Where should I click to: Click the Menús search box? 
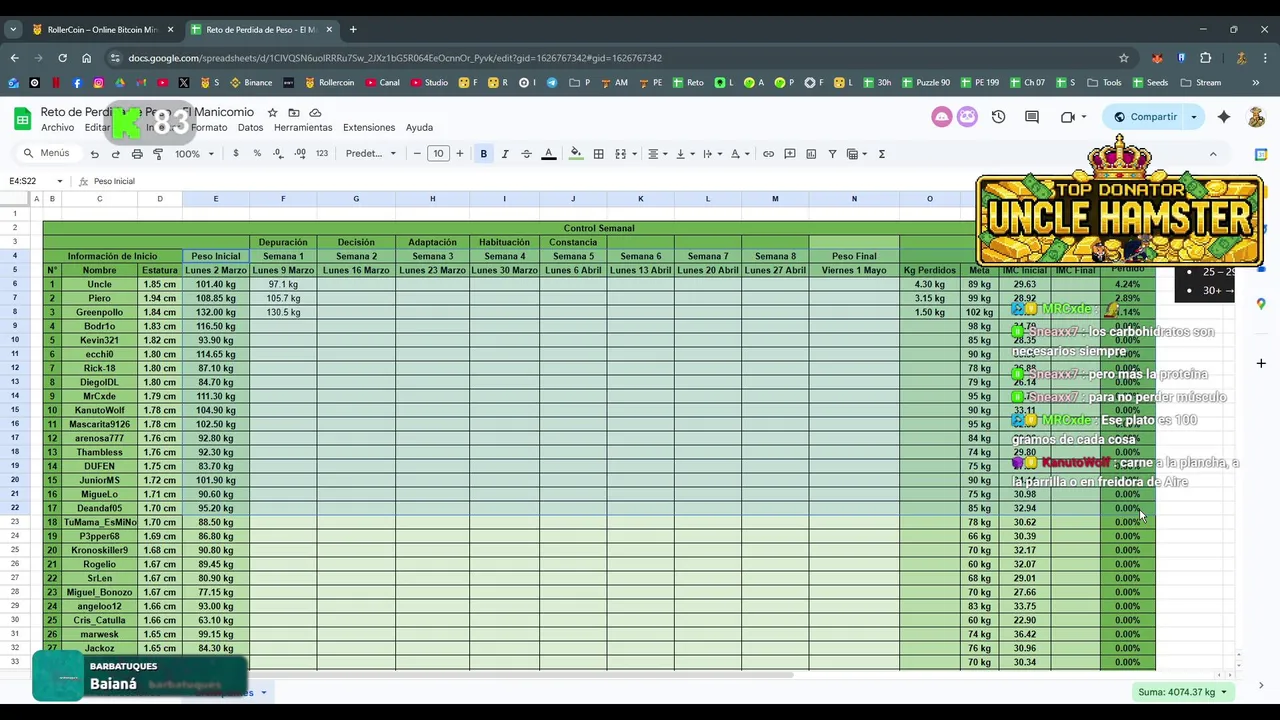(x=47, y=154)
